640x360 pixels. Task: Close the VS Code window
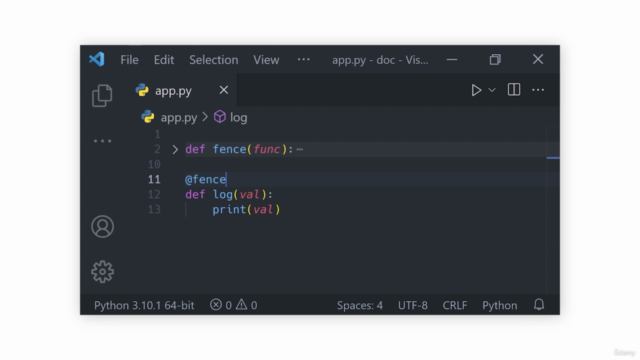tap(538, 60)
